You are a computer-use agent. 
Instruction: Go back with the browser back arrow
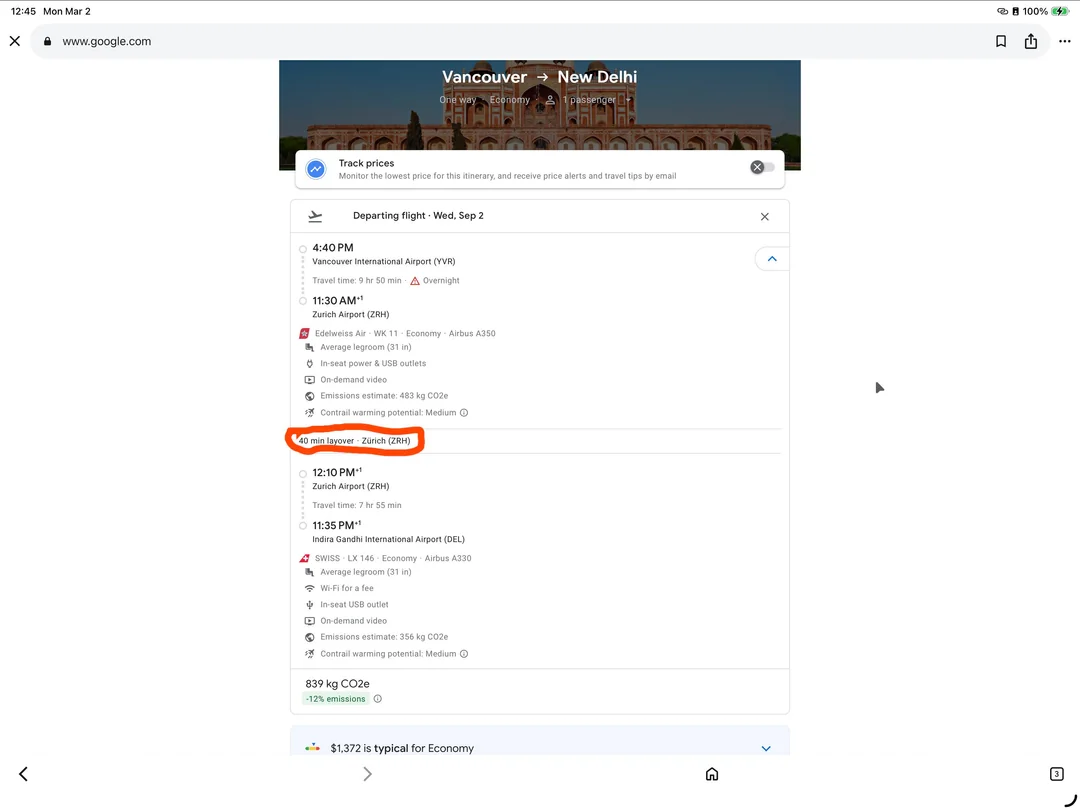click(x=23, y=774)
